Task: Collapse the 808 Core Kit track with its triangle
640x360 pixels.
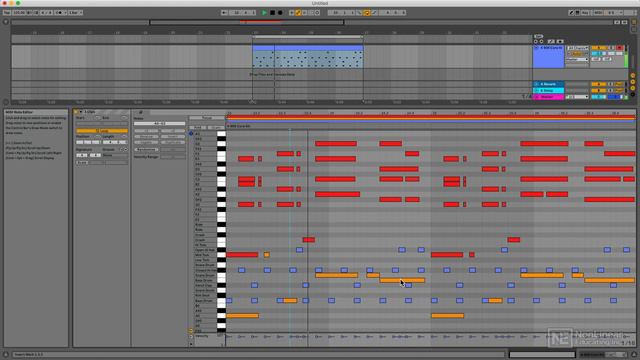Action: click(536, 48)
